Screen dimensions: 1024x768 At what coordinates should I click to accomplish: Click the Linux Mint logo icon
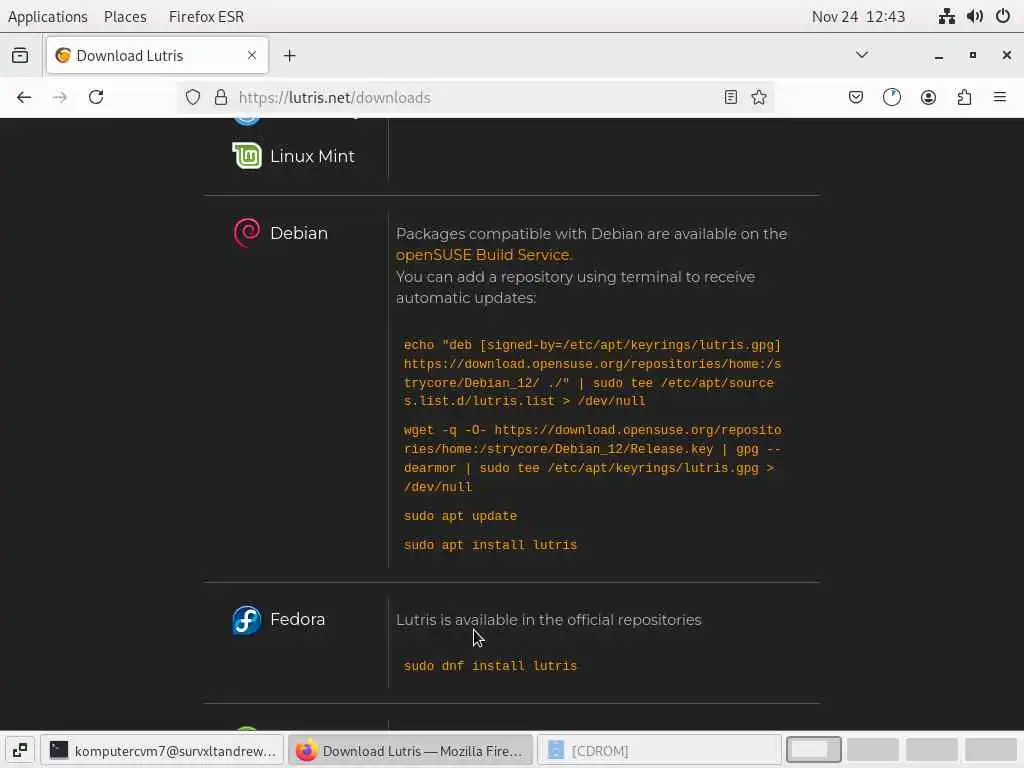247,155
